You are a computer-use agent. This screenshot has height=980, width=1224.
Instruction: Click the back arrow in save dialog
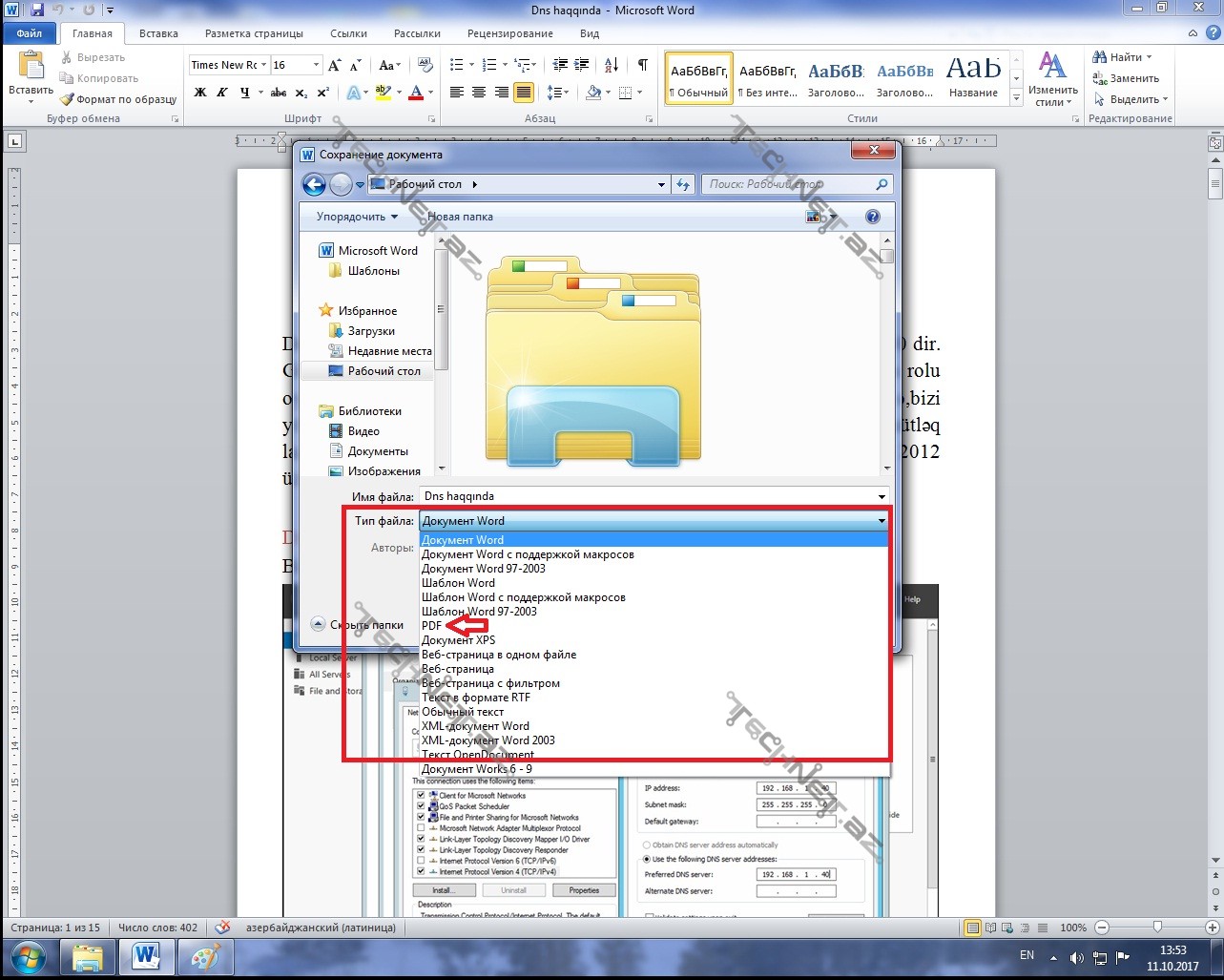314,184
